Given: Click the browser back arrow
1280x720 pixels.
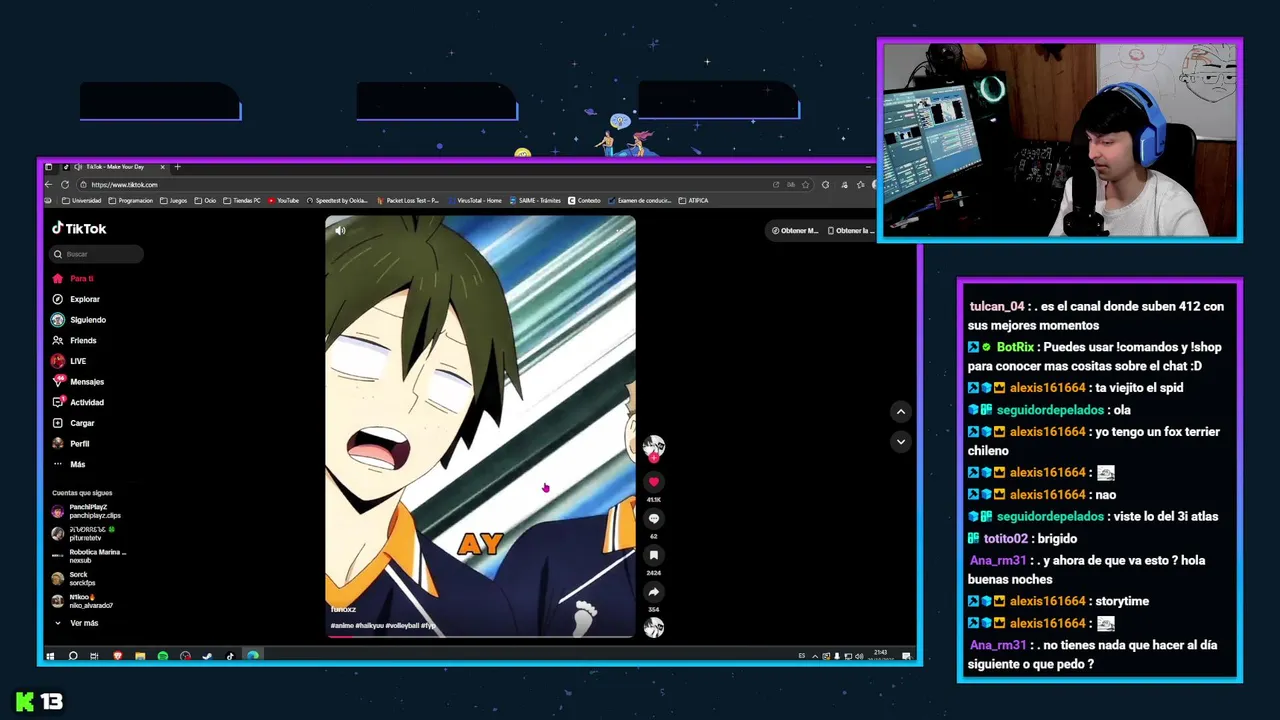Looking at the screenshot, I should (x=48, y=185).
